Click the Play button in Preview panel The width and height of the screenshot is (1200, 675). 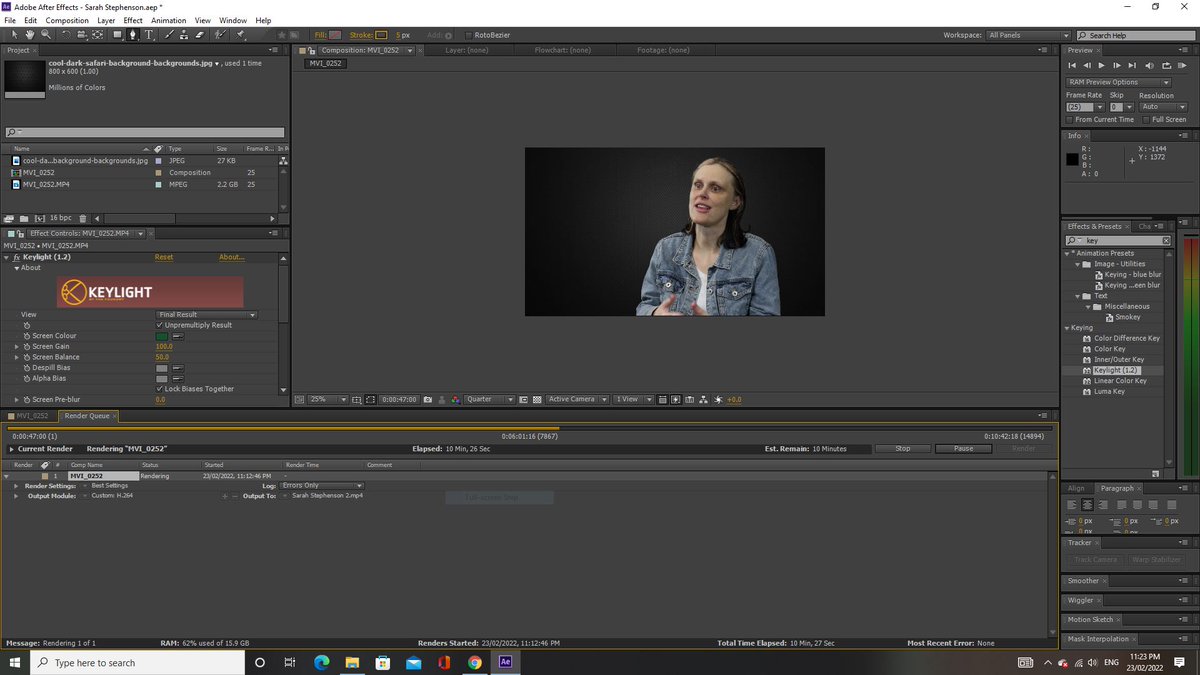[x=1101, y=65]
